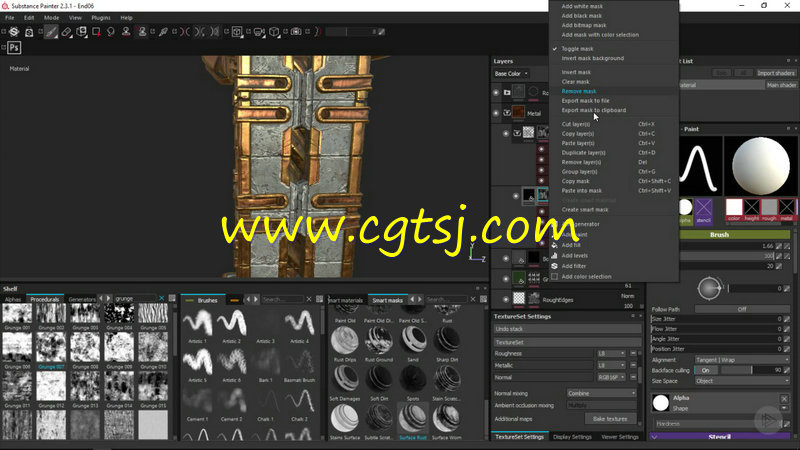
Task: Expand Stencil section chevron
Action: (x=655, y=437)
